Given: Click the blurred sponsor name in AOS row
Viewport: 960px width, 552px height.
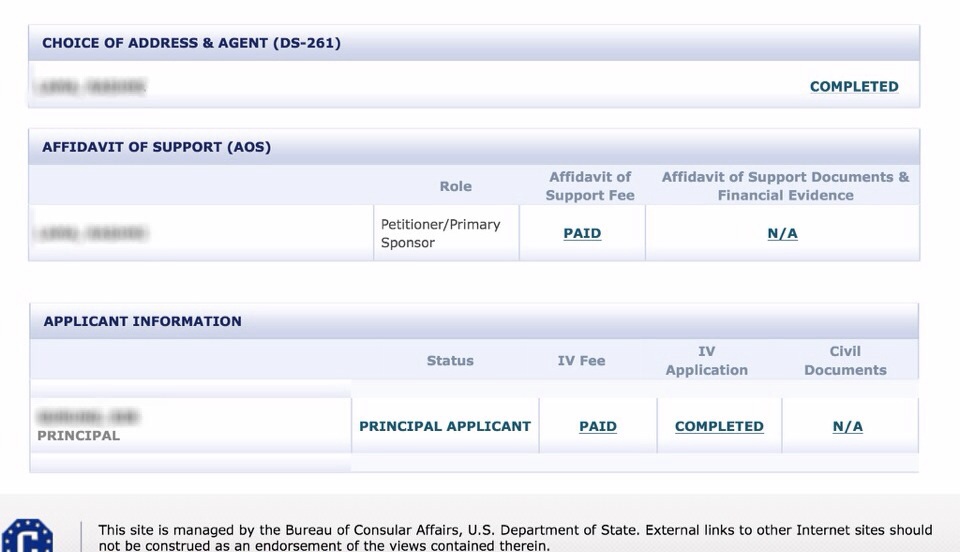Looking at the screenshot, I should click(x=91, y=233).
